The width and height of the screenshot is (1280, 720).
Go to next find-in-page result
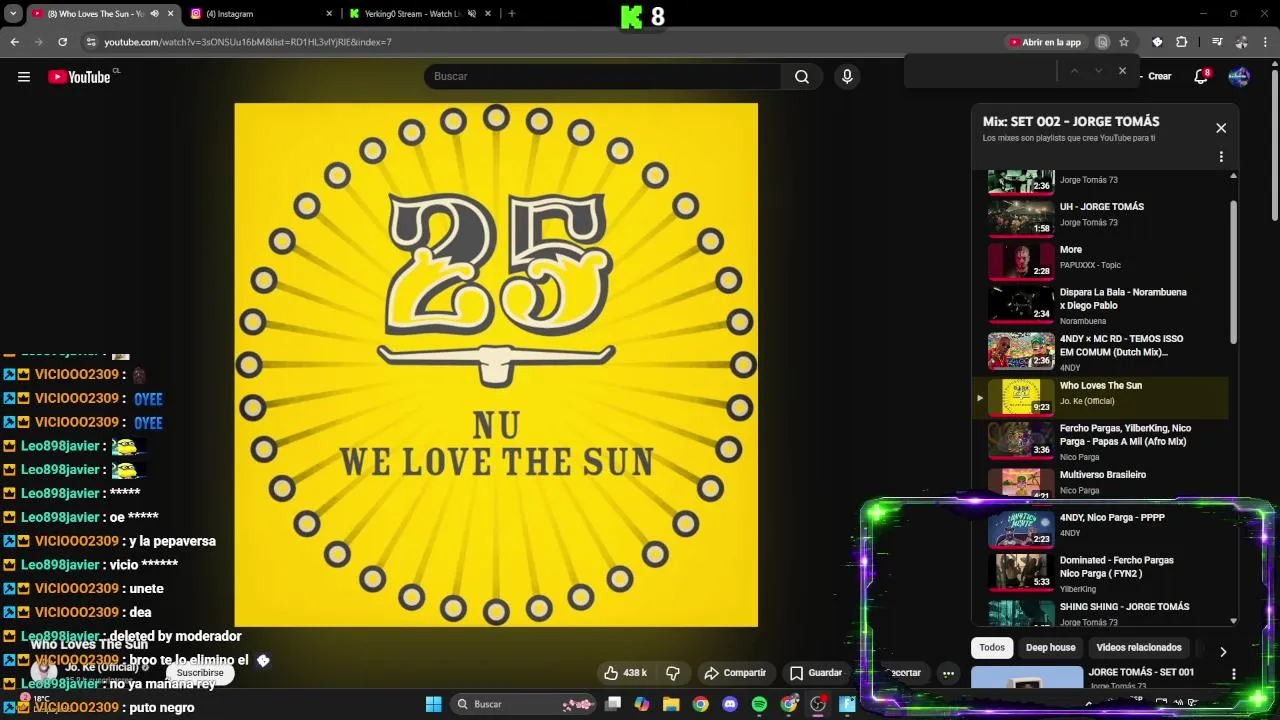click(x=1098, y=71)
